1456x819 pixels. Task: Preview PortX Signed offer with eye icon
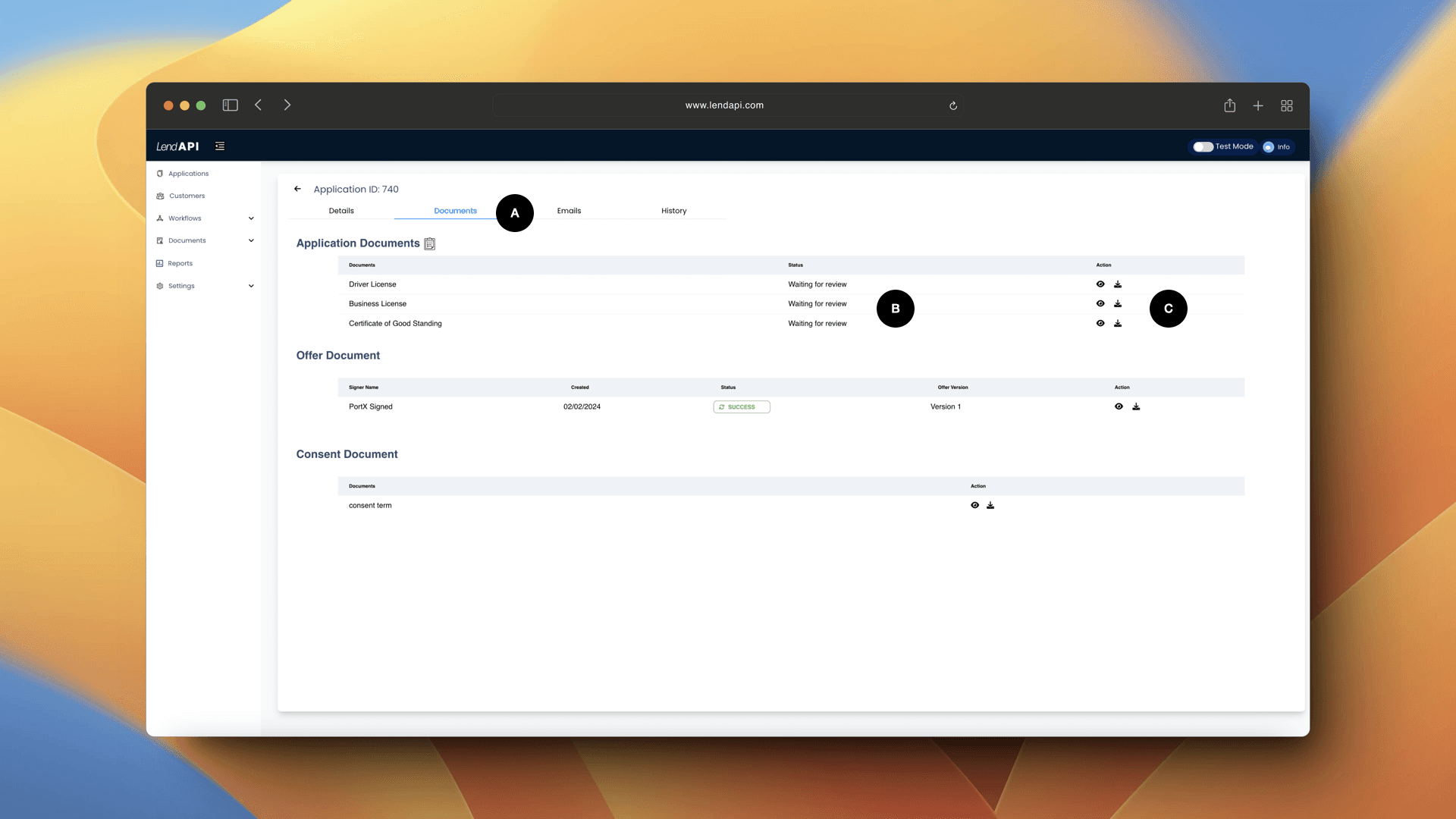[x=1119, y=407]
